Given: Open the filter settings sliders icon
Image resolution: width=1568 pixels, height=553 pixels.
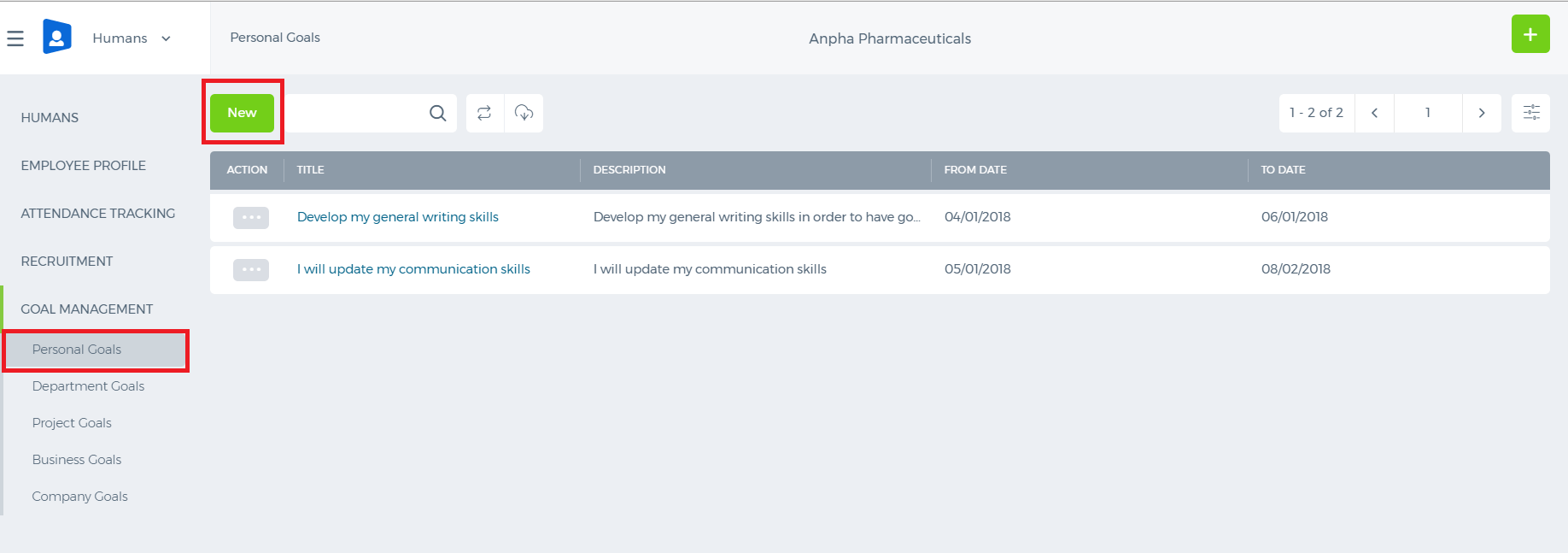Looking at the screenshot, I should (1531, 113).
